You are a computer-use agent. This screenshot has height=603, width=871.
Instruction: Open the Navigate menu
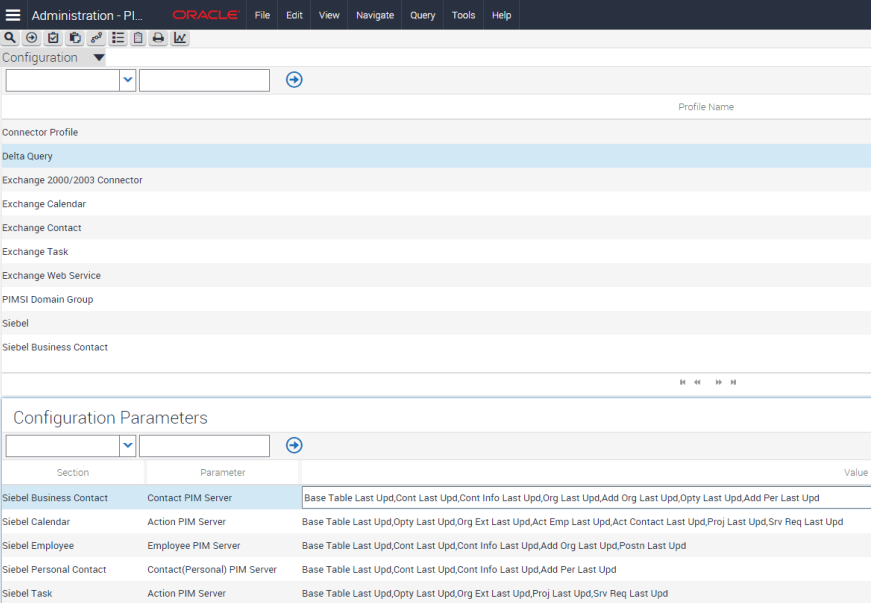tap(375, 15)
